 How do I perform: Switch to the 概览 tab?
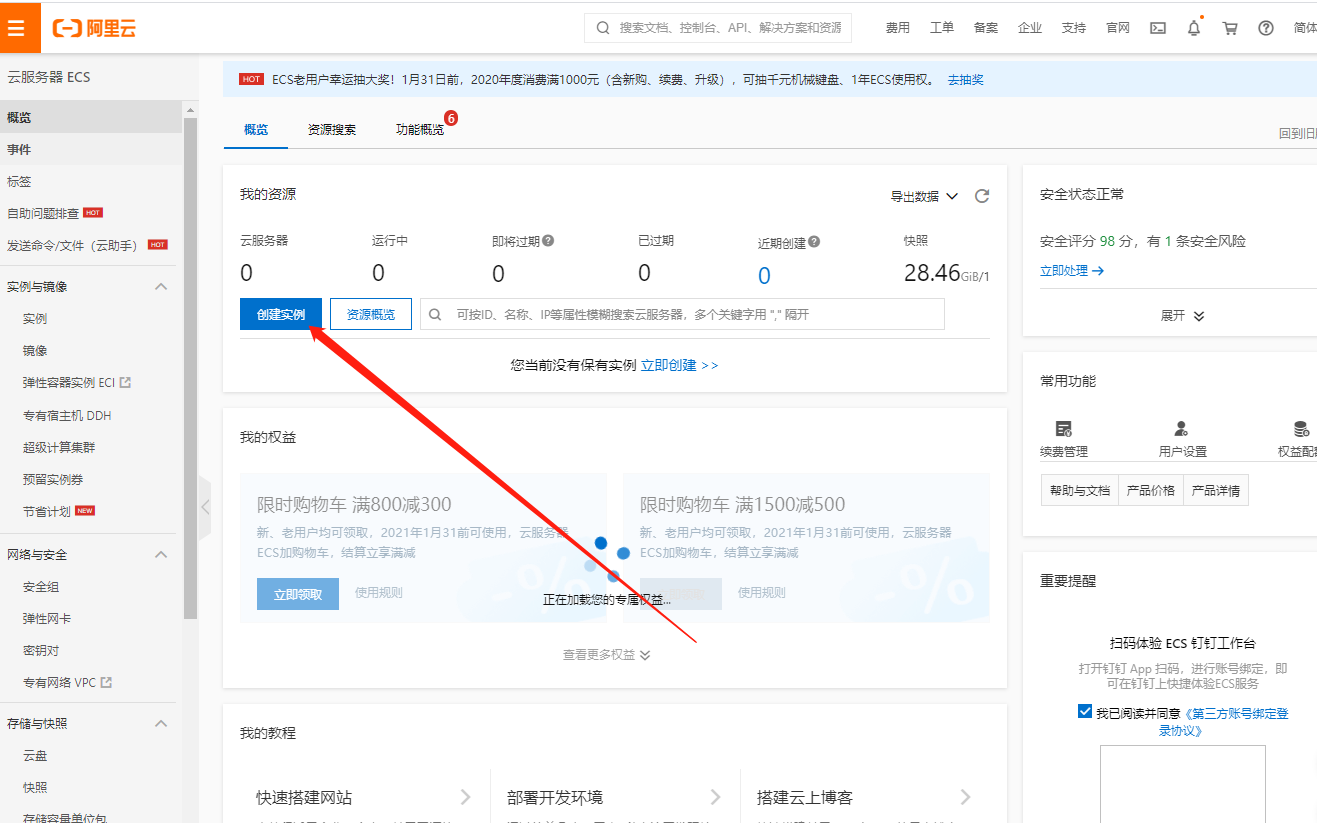[256, 130]
